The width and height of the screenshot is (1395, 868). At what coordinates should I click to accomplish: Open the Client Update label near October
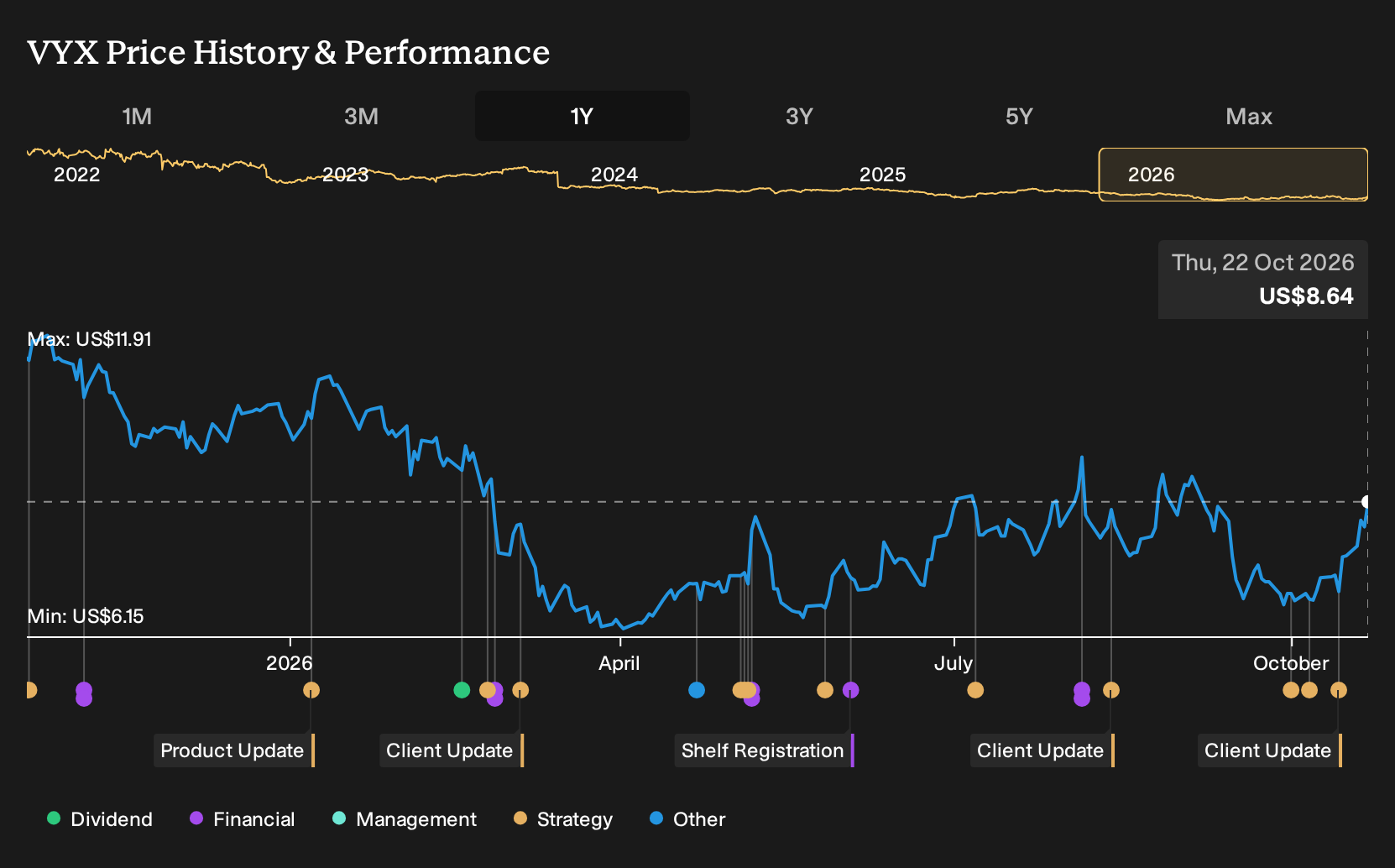click(x=1269, y=750)
